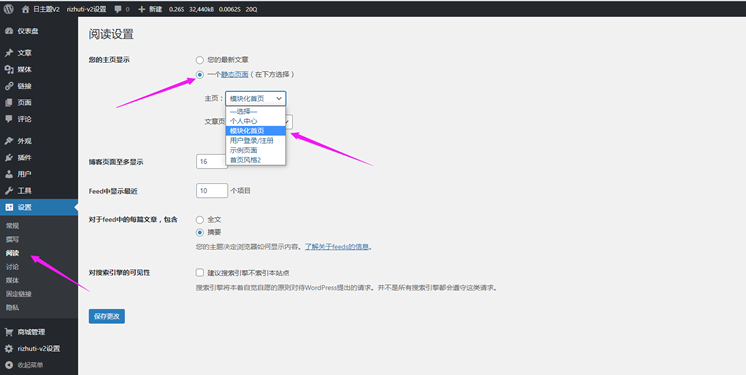
Task: Choose 个人中心 in homepage dropdown list
Action: point(255,121)
